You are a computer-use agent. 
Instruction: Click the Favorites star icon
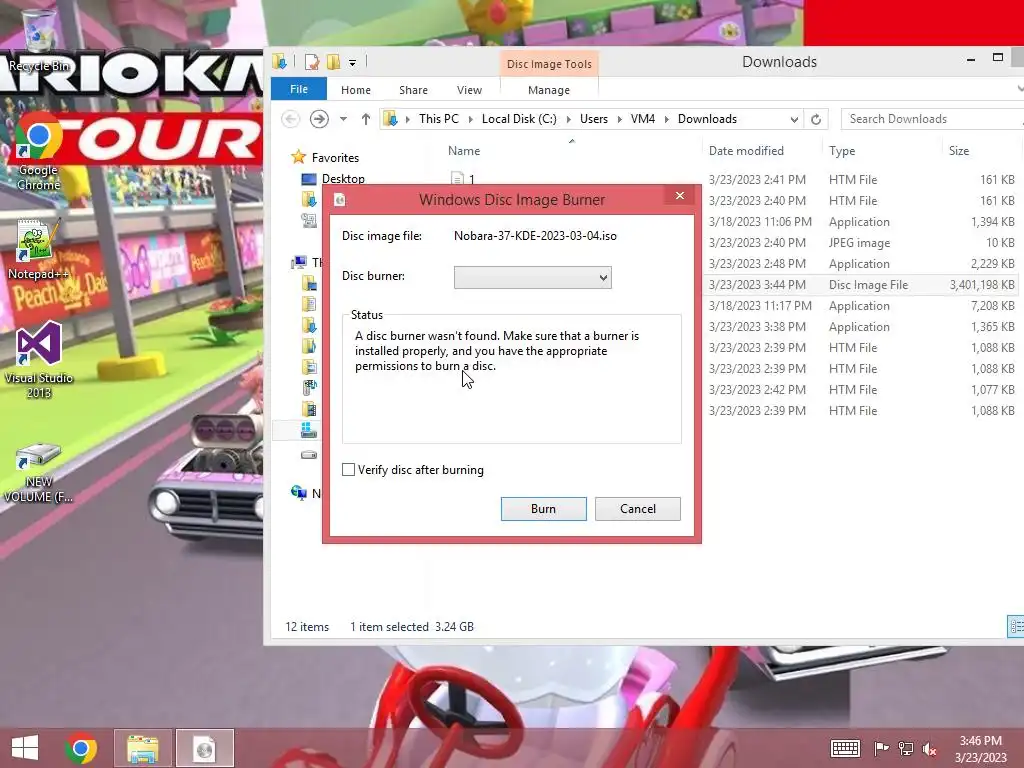[298, 157]
